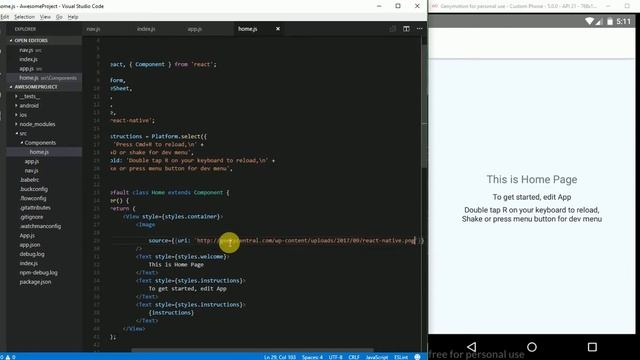Click the errors and warnings status indicator
This screenshot has width=640, height=360.
coord(8,357)
